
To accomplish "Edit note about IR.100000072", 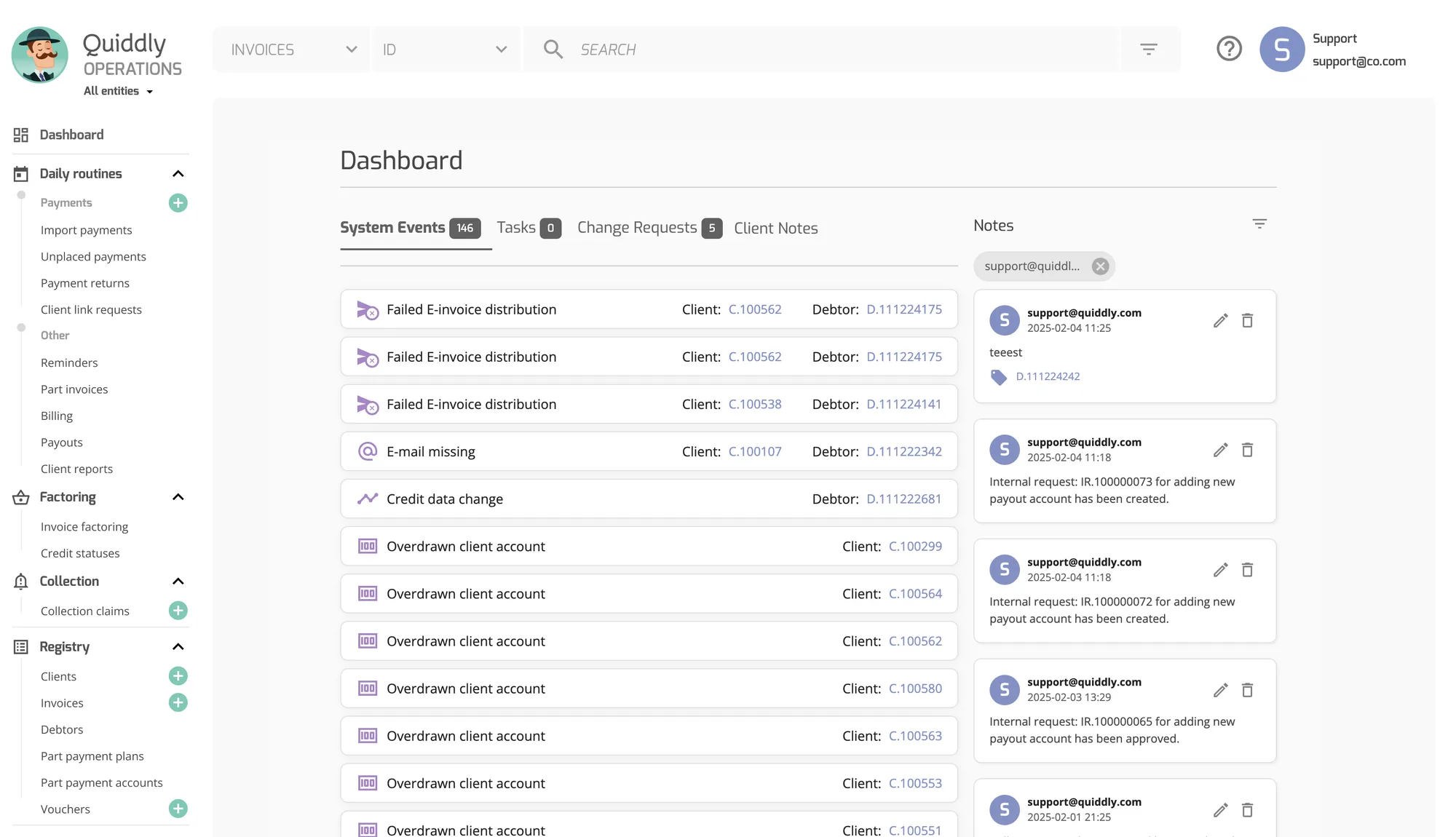I will click(x=1221, y=570).
